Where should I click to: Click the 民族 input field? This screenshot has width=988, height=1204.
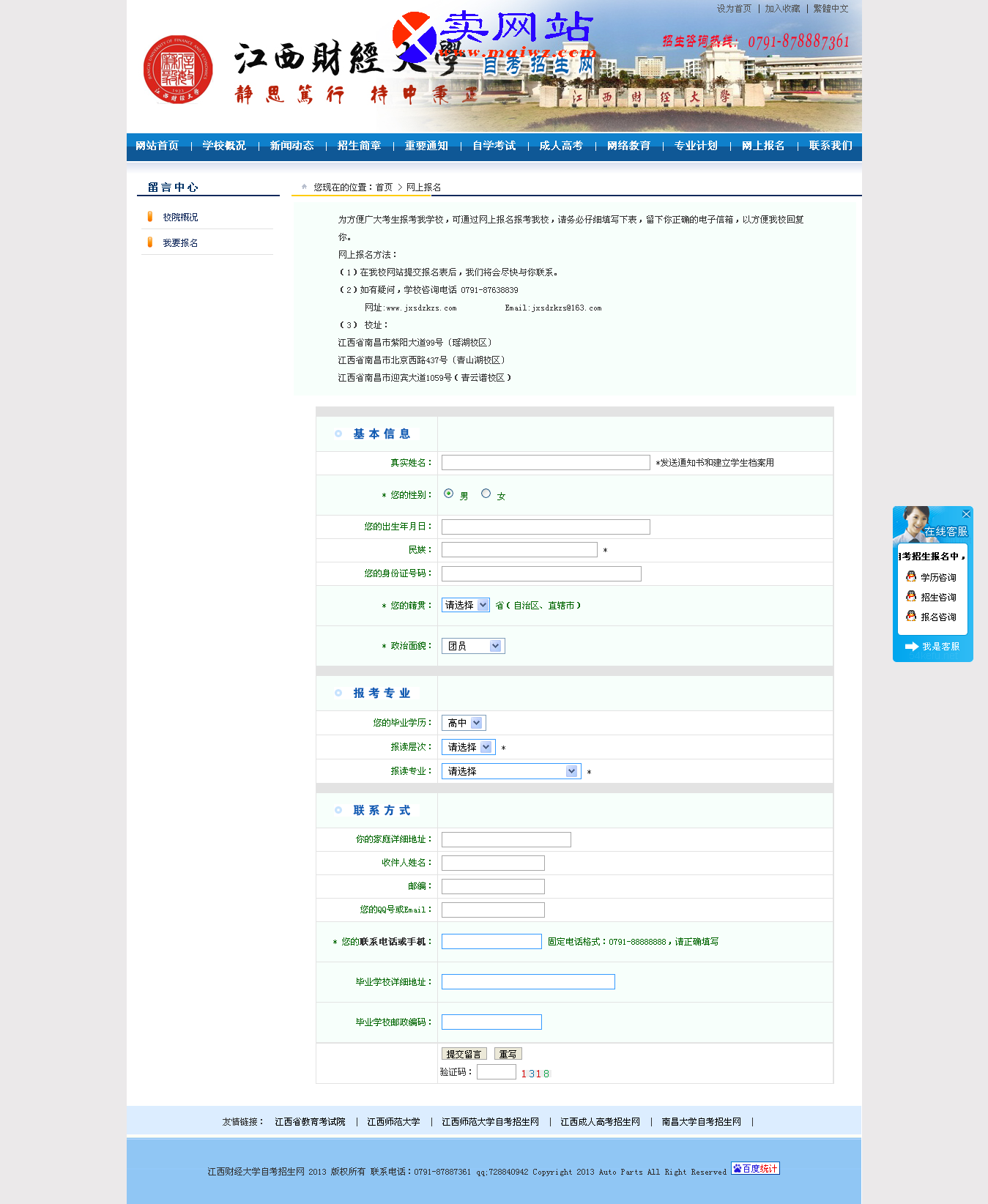519,550
